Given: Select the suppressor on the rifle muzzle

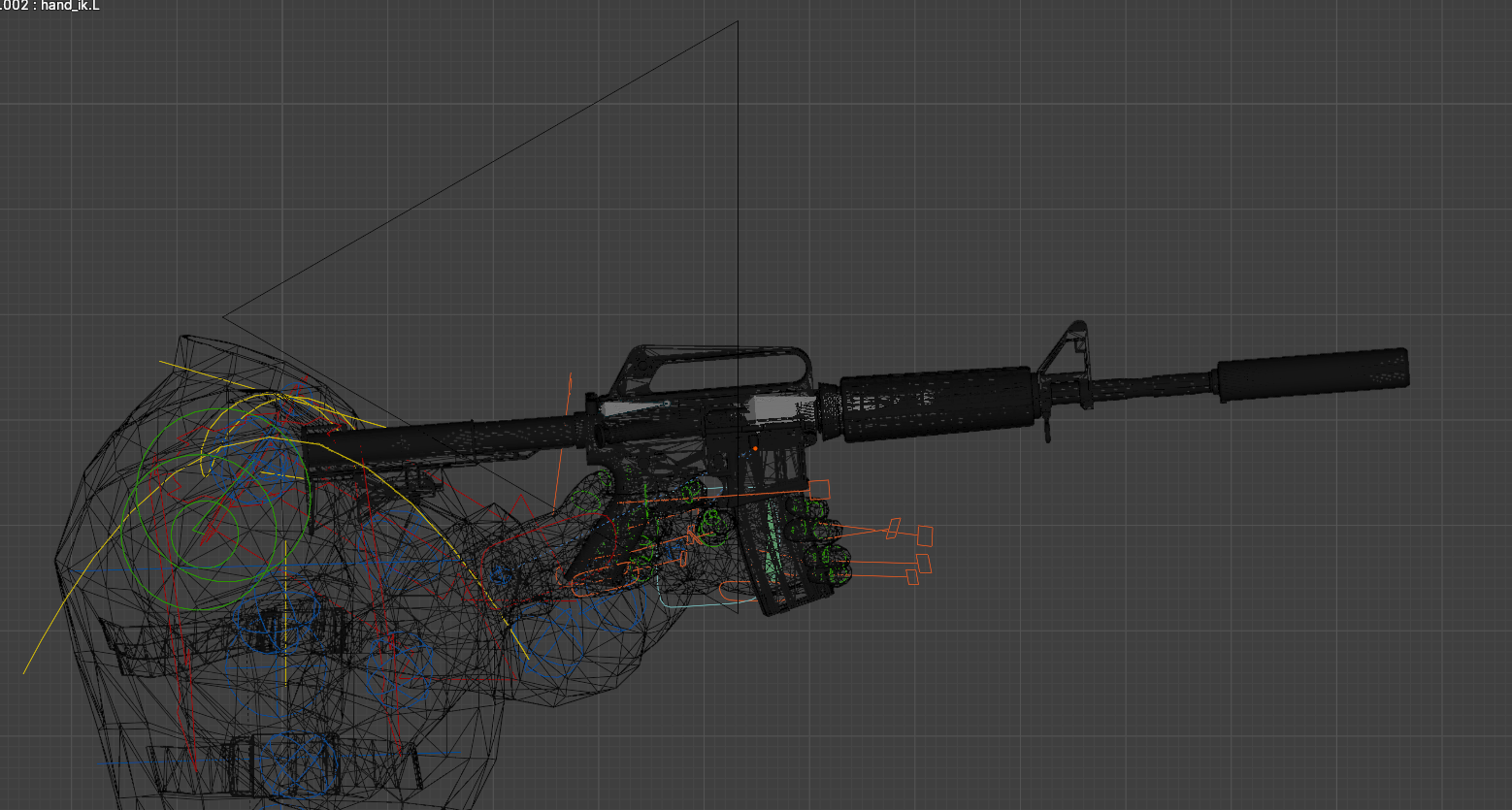Looking at the screenshot, I should (1312, 374).
